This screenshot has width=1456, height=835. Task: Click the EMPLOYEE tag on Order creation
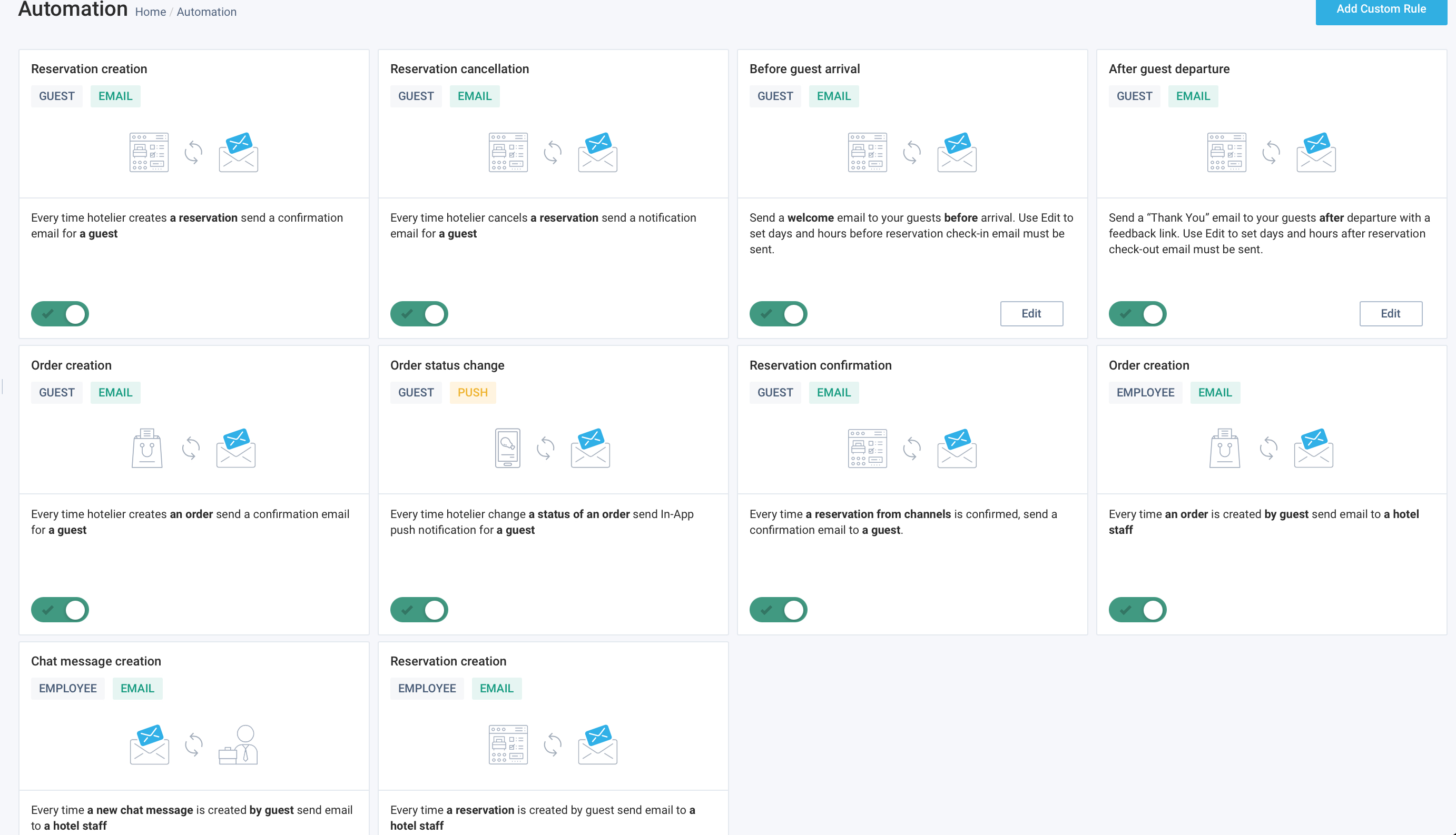pyautogui.click(x=1145, y=392)
